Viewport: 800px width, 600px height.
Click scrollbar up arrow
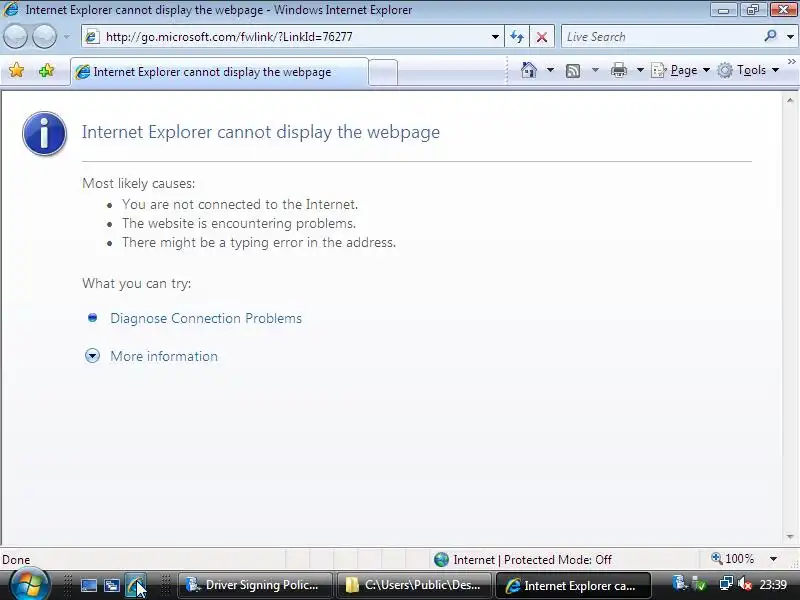[x=790, y=100]
